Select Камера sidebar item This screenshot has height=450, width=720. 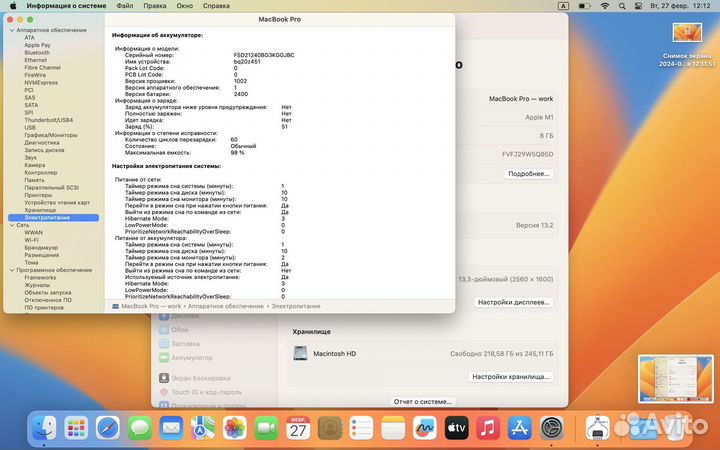point(35,165)
